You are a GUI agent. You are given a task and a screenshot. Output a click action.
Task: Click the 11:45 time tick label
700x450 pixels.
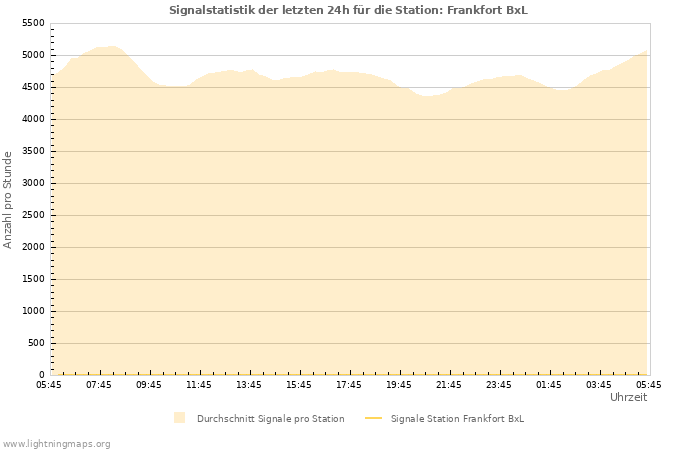pos(199,384)
